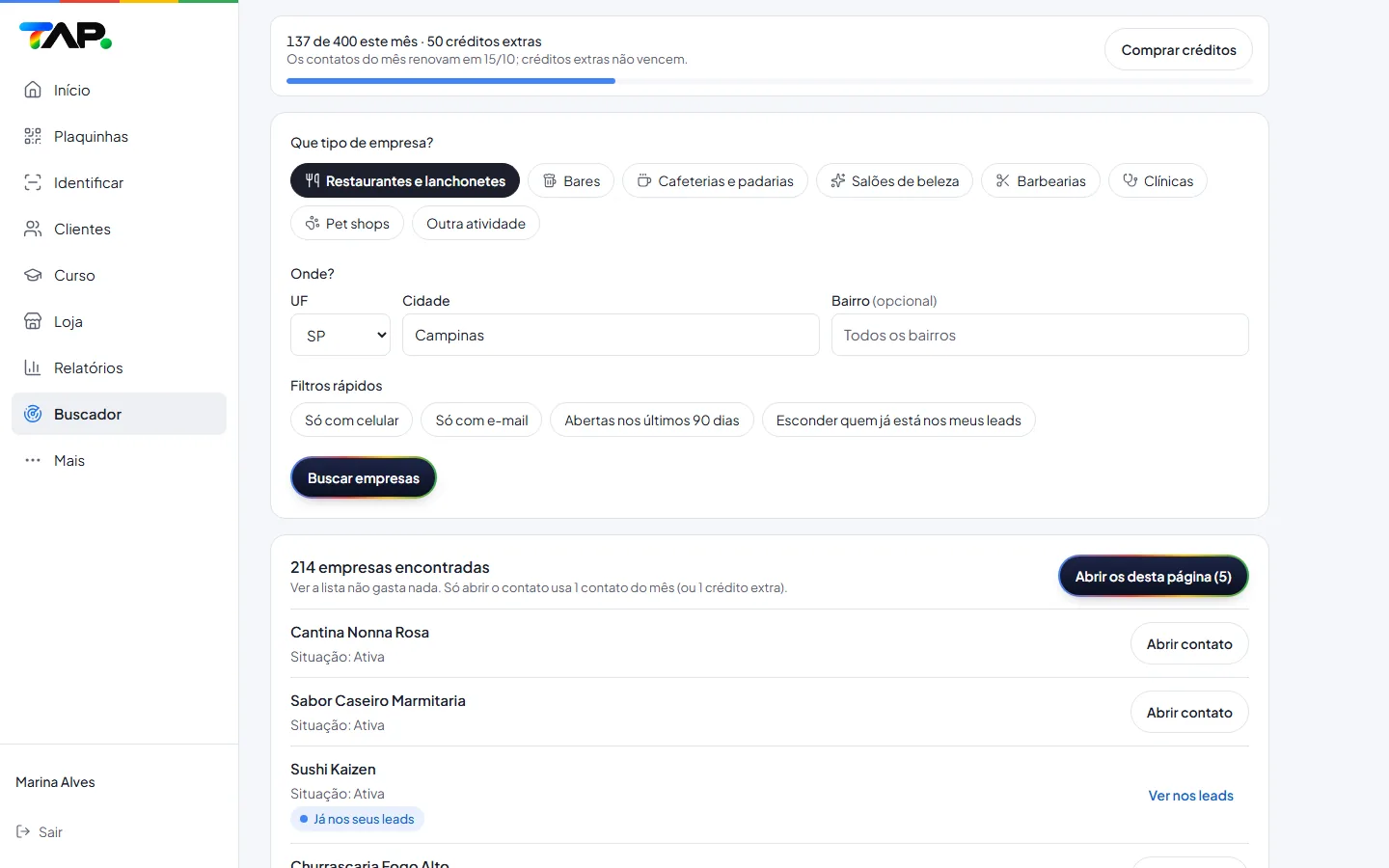Click the Cafeterias coffee cup icon
Image resolution: width=1389 pixels, height=868 pixels.
[644, 180]
